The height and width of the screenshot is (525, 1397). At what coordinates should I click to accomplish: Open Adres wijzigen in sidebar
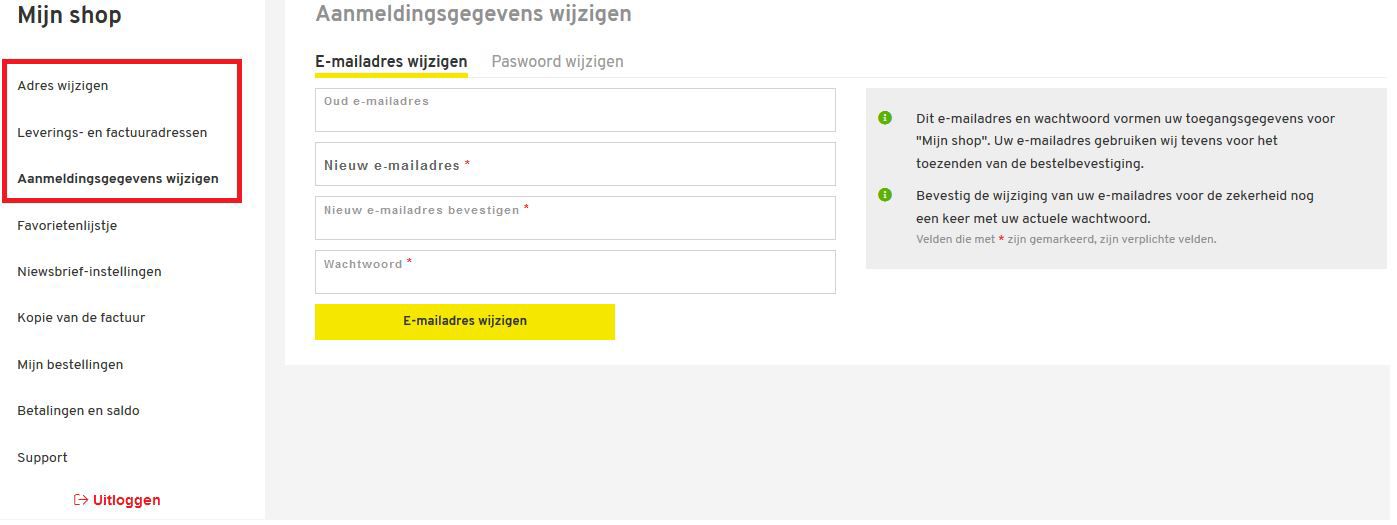[63, 86]
